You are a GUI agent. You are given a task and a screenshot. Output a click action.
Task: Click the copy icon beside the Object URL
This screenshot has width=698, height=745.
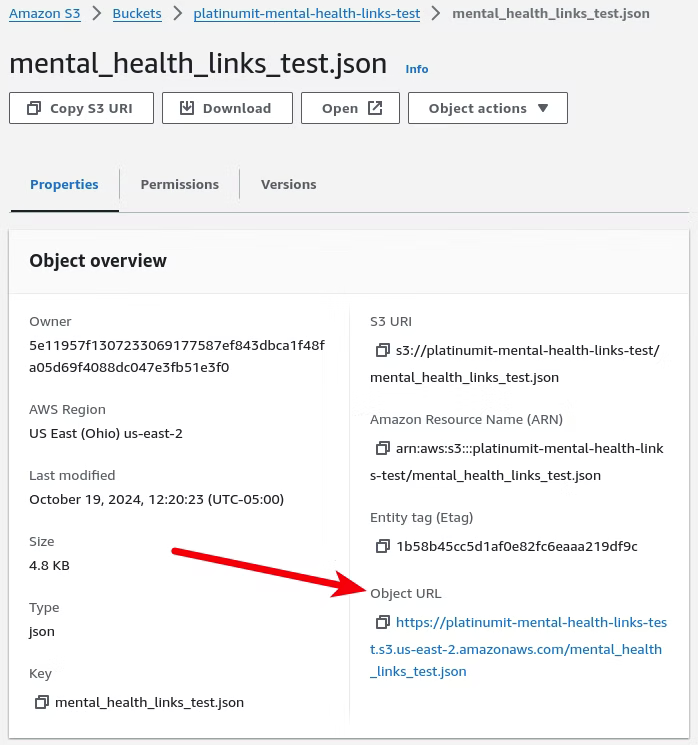382,622
